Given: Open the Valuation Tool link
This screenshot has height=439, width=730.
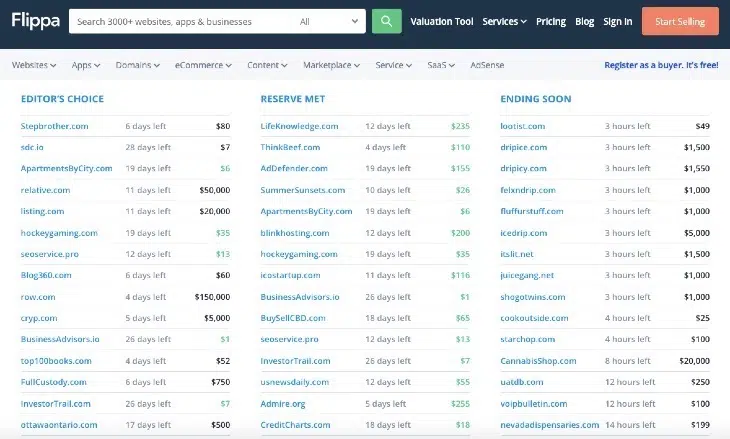Looking at the screenshot, I should click(x=442, y=21).
